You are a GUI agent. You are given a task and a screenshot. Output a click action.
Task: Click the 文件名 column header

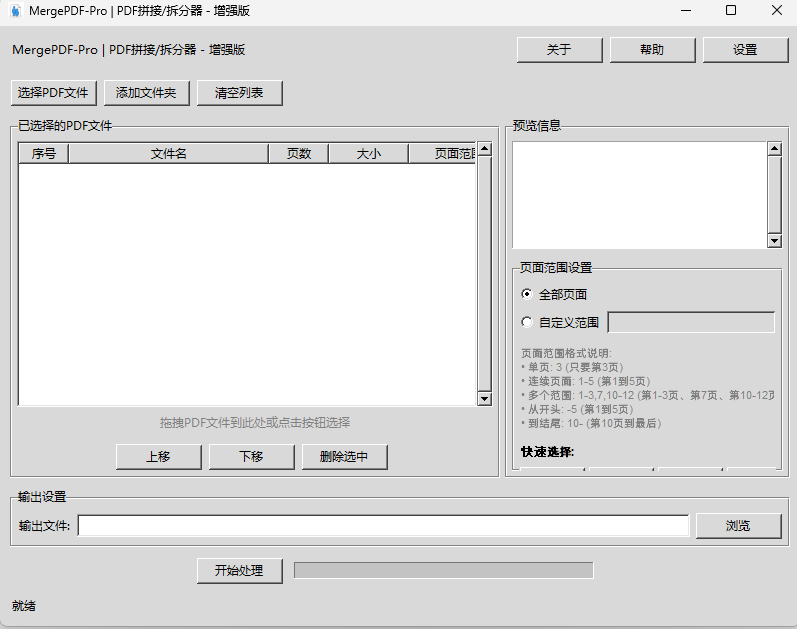coord(168,154)
